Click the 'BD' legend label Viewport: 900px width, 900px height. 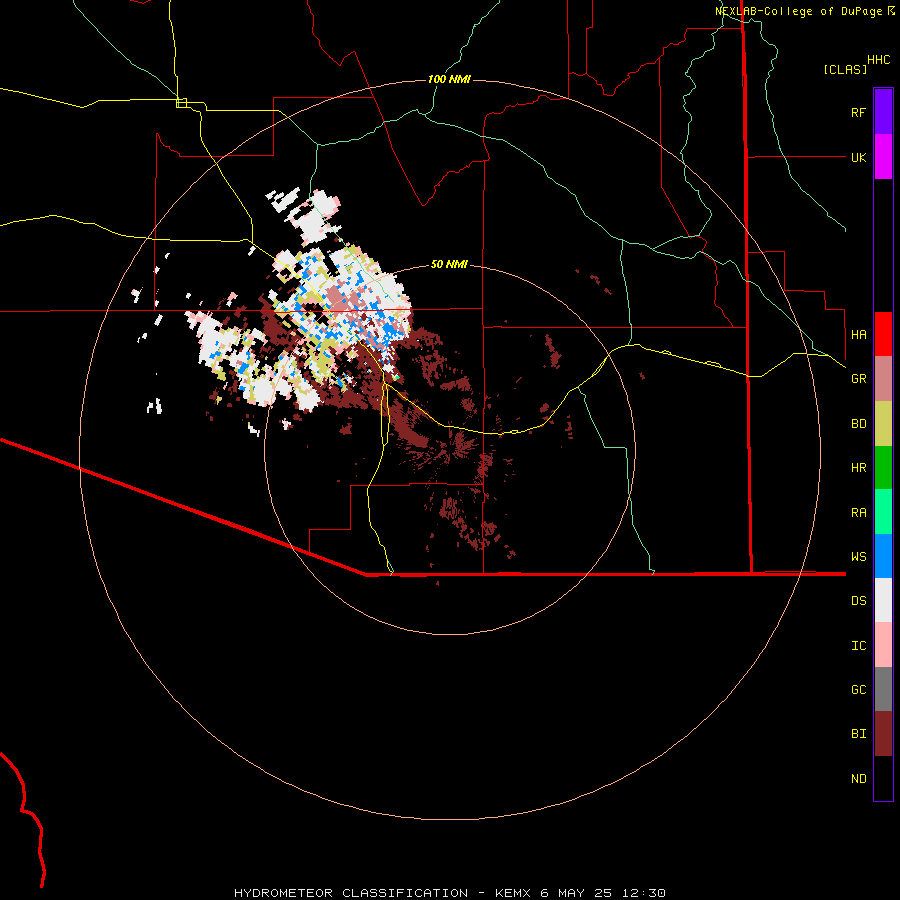858,424
